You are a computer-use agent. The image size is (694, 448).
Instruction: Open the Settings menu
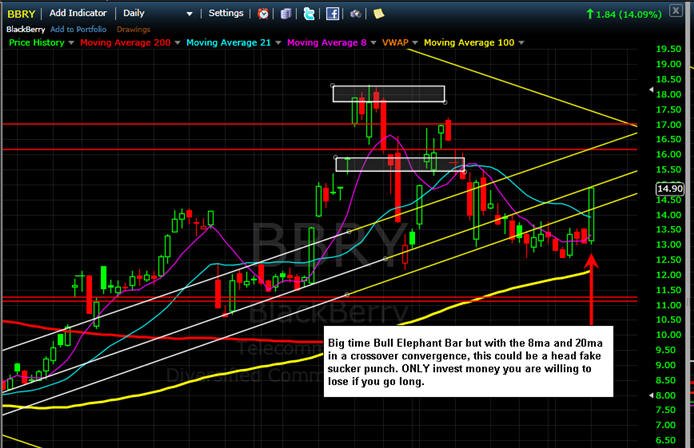[226, 13]
